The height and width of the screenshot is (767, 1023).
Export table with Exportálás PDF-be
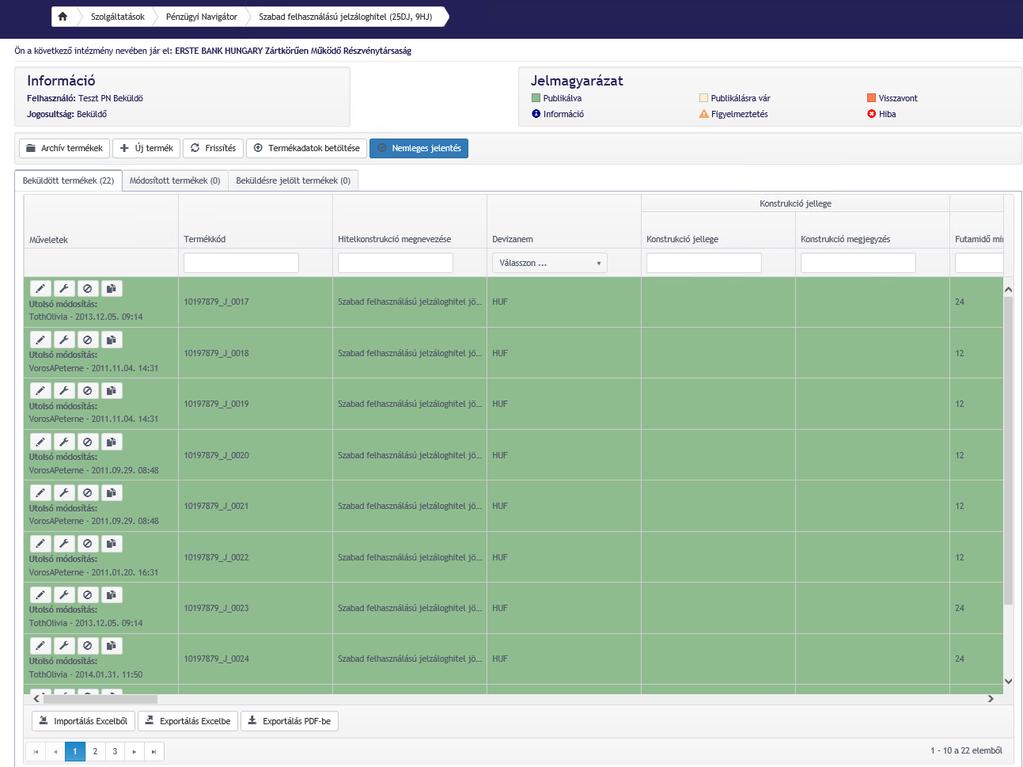290,721
